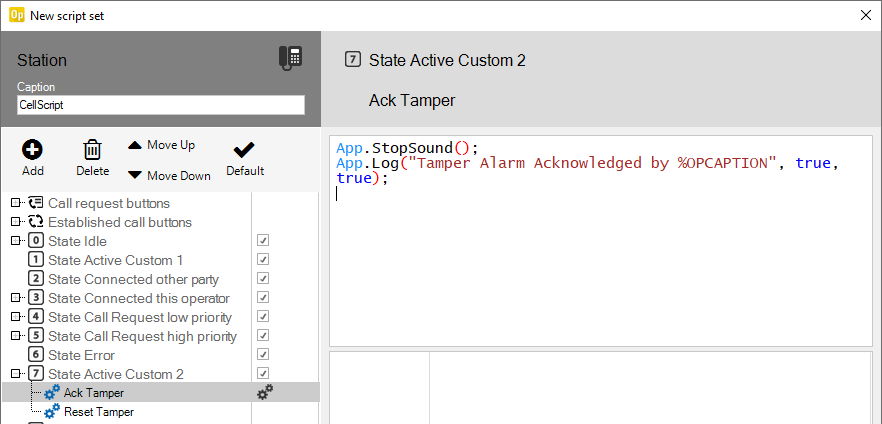Viewport: 882px width, 424px height.
Task: Select the Reset Tamper script item
Action: pos(98,412)
